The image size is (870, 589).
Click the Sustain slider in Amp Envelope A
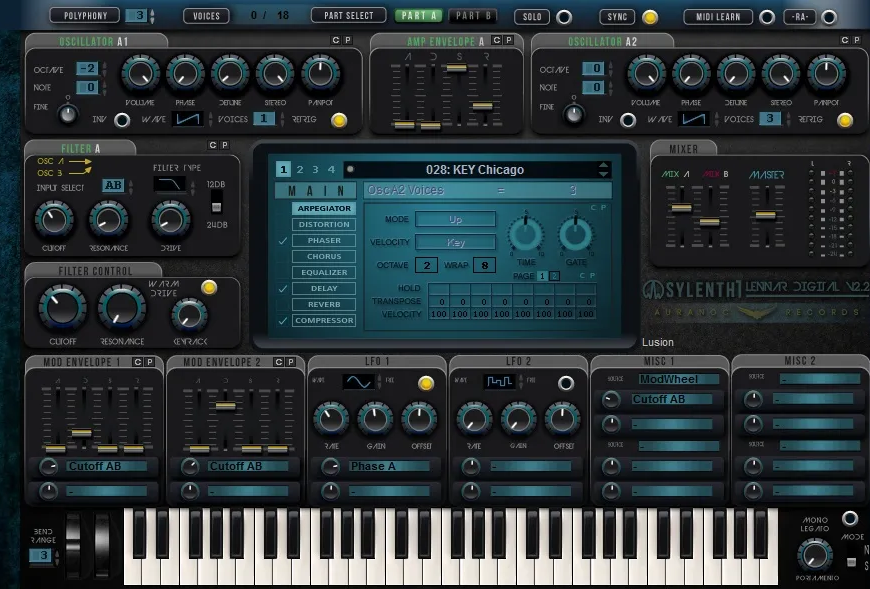click(x=456, y=68)
